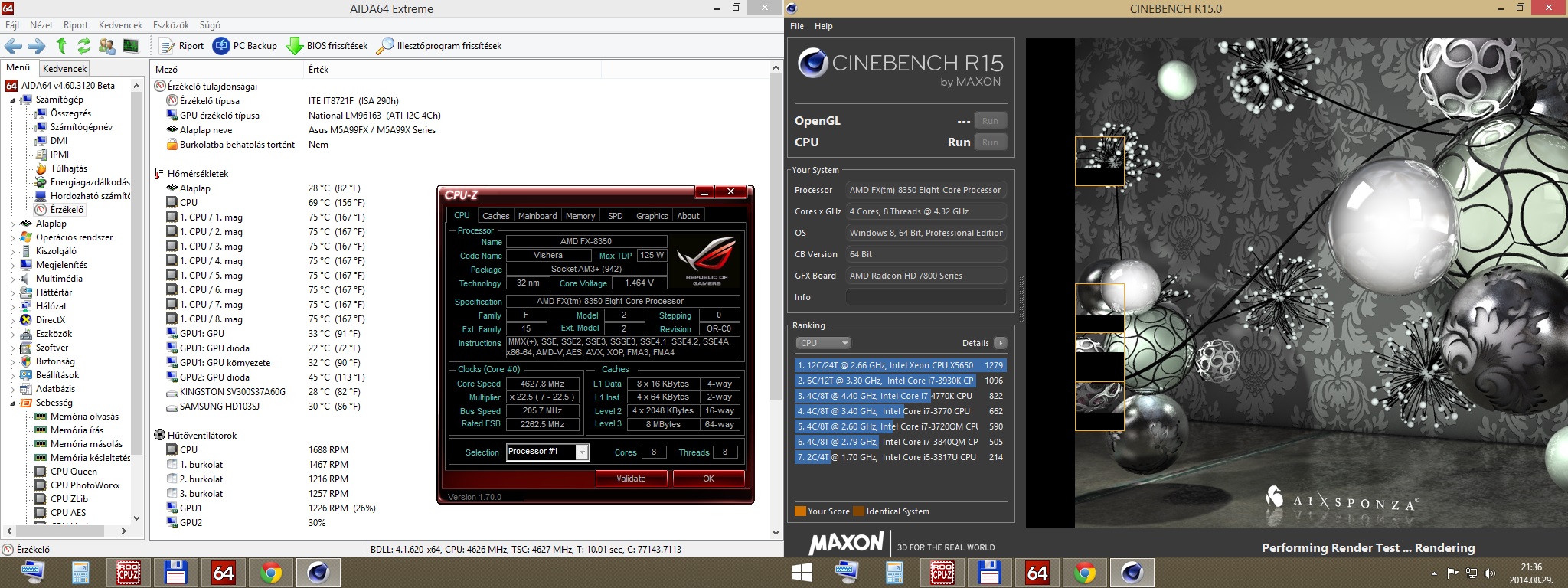
Task: Expand the Operációs rendszer tree node
Action: click(12, 237)
